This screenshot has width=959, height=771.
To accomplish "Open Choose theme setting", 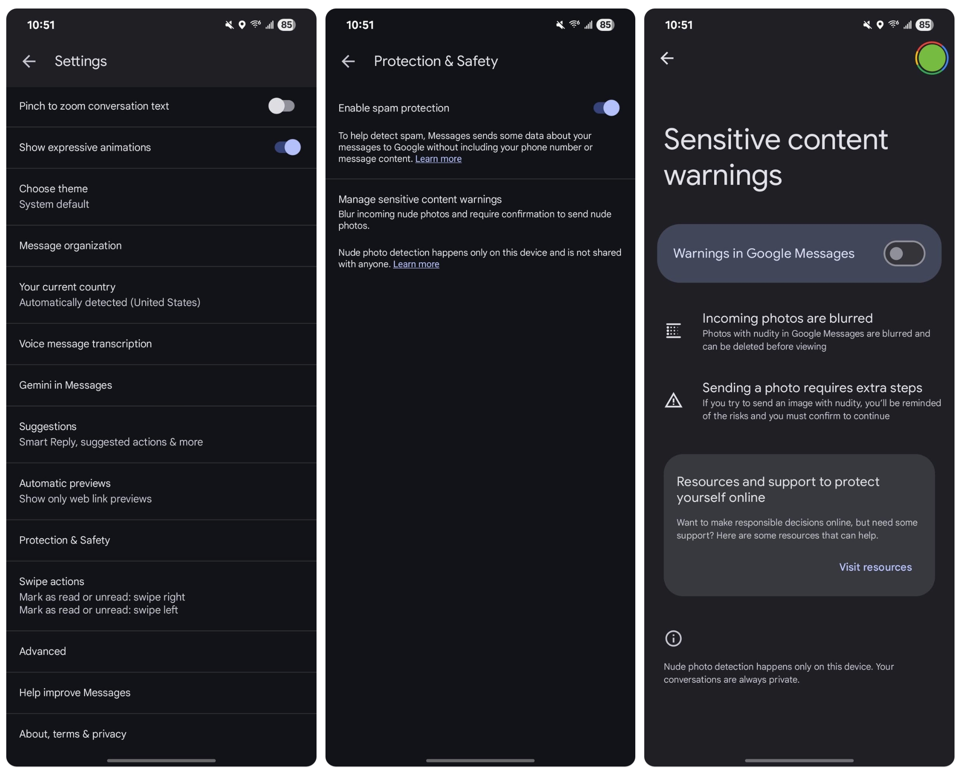I will click(x=161, y=197).
